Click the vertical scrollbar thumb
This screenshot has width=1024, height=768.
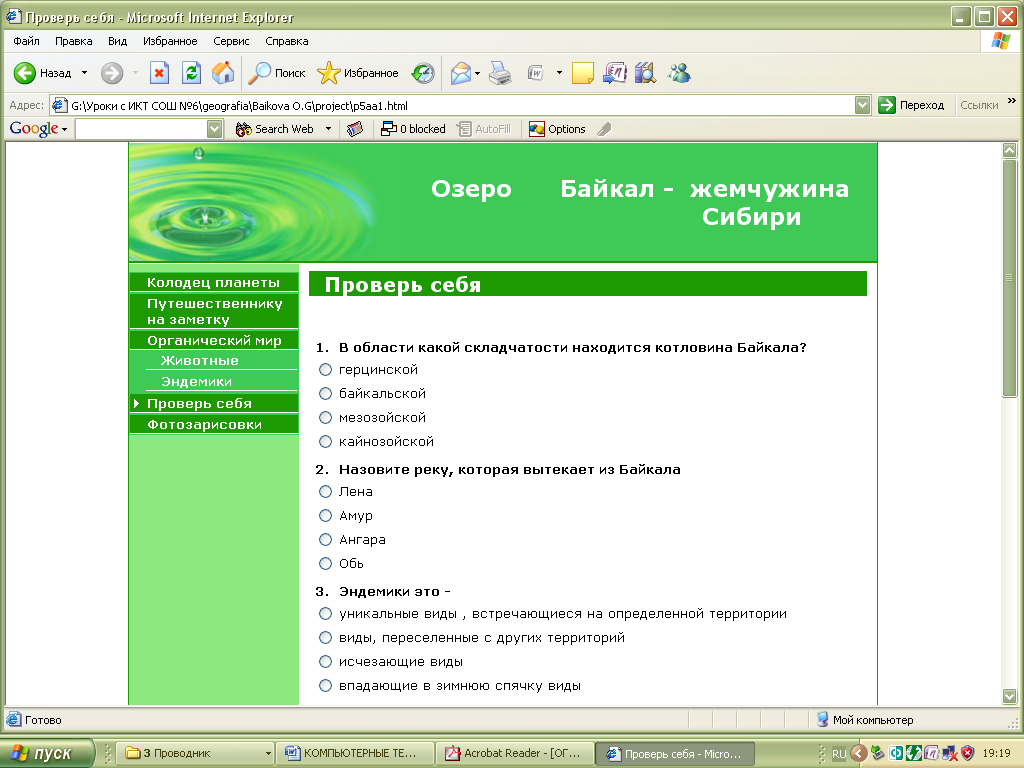[x=1010, y=277]
